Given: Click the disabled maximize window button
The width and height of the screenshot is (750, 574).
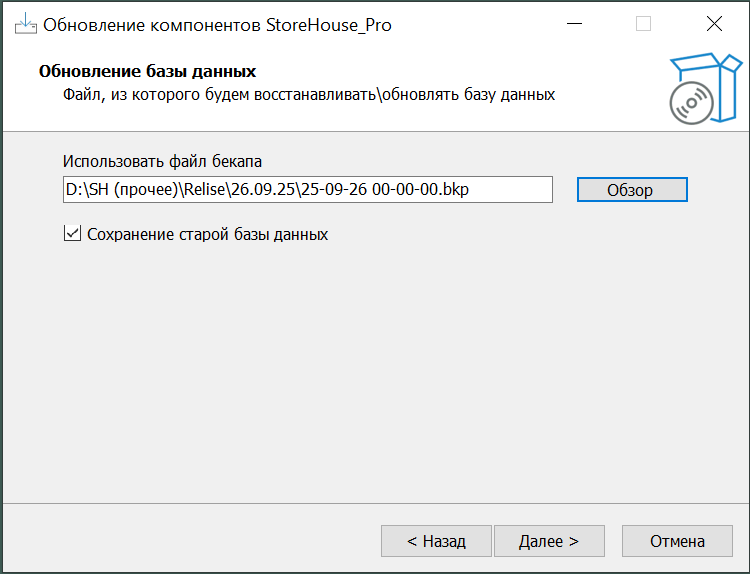Looking at the screenshot, I should [x=643, y=24].
